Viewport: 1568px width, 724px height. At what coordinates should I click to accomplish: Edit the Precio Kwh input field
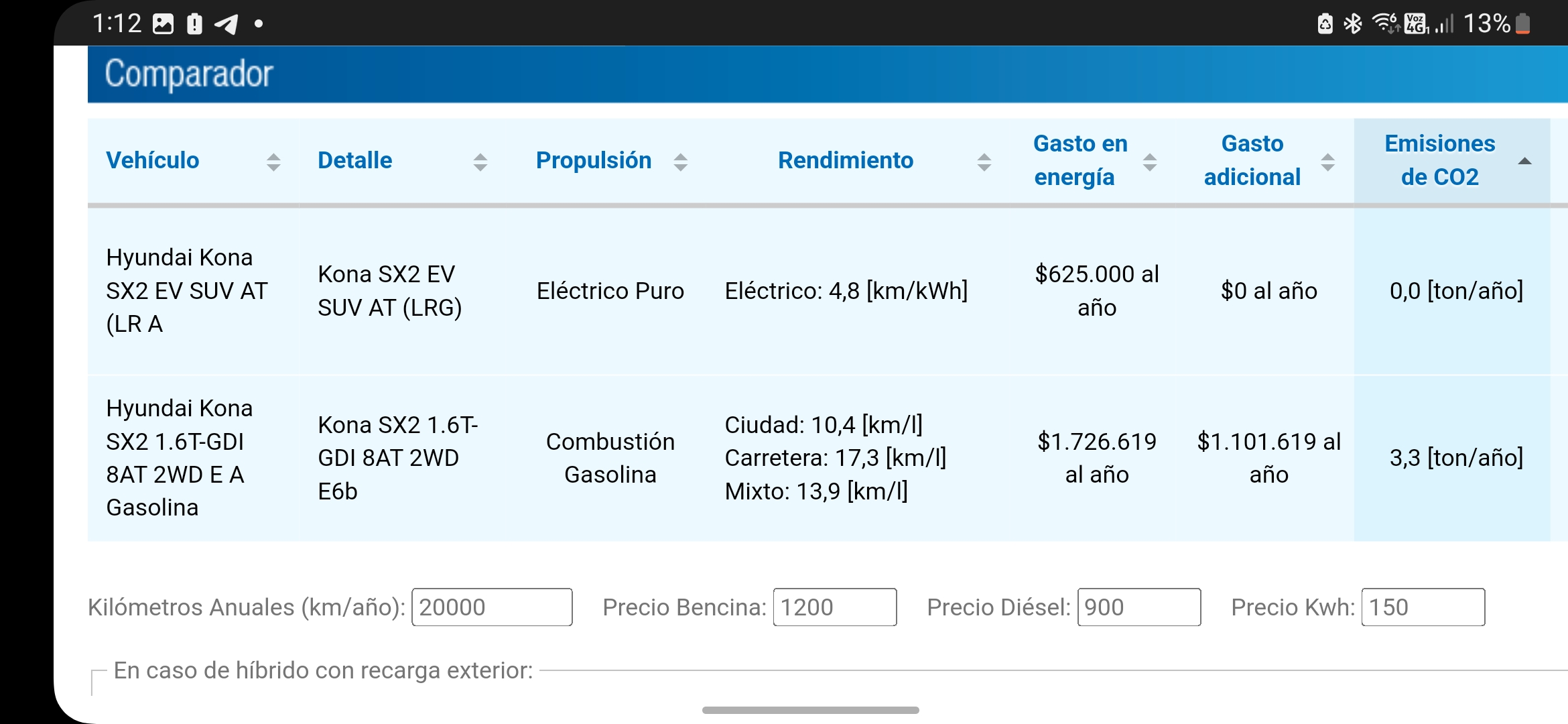coord(1423,607)
